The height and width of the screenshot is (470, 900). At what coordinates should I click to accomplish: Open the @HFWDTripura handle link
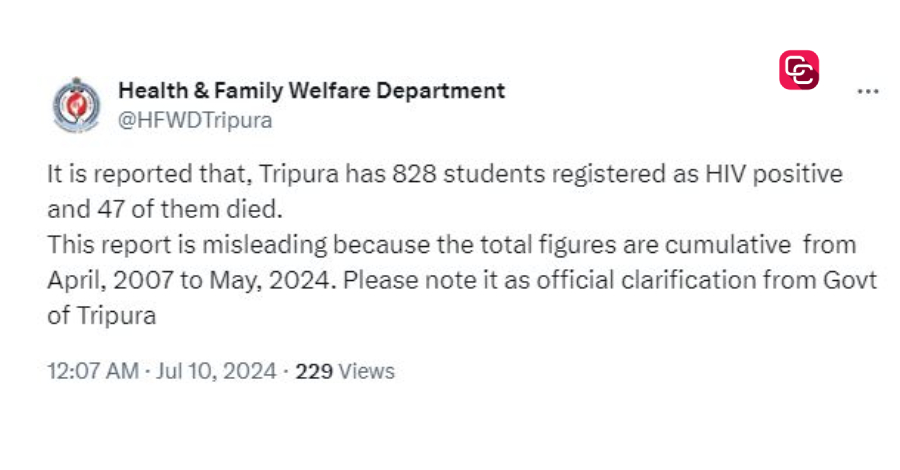[x=195, y=121]
